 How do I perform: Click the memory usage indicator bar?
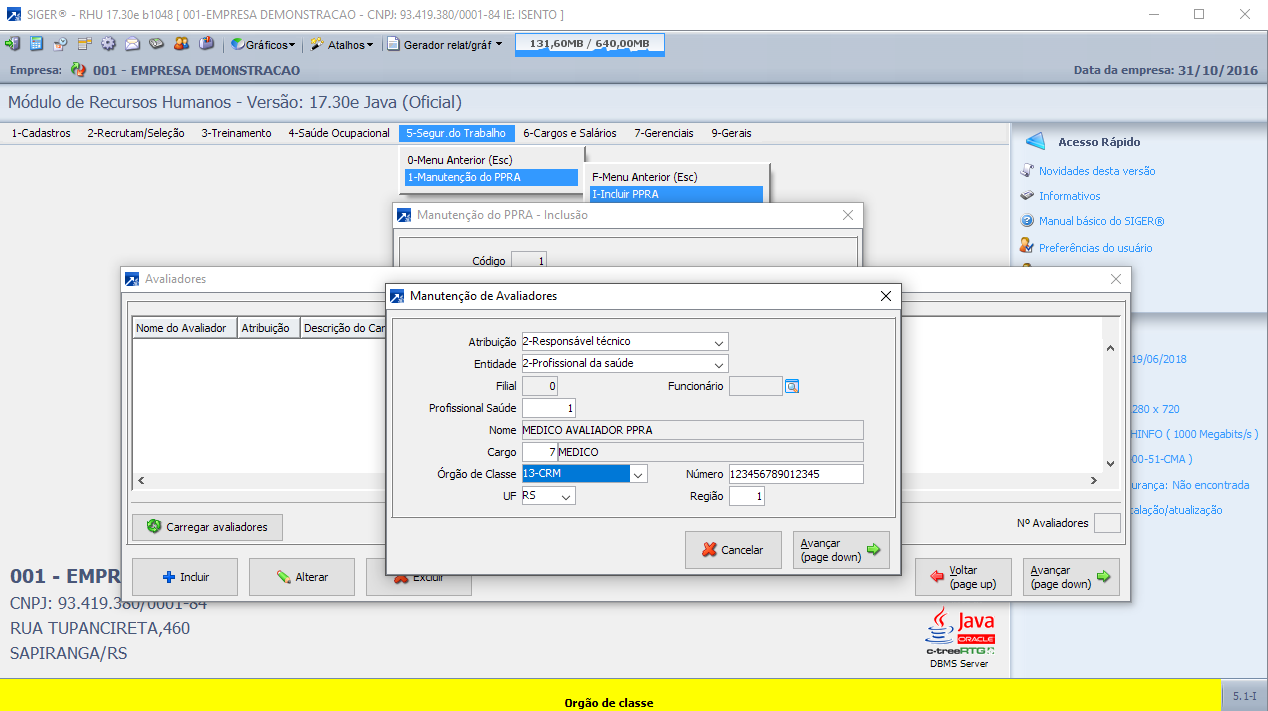(589, 44)
